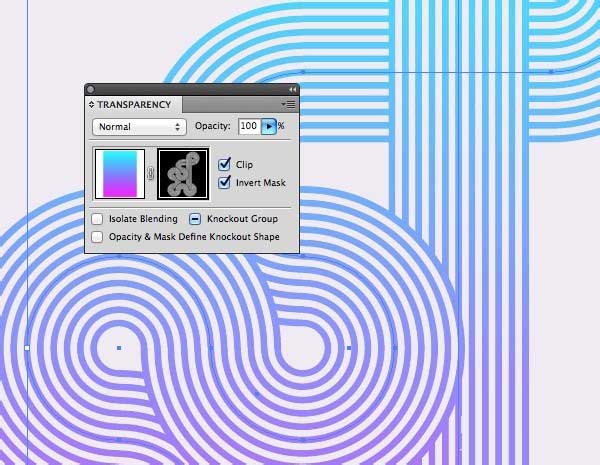The width and height of the screenshot is (600, 465).
Task: Enable Isolate Blending checkbox
Action: coord(97,219)
